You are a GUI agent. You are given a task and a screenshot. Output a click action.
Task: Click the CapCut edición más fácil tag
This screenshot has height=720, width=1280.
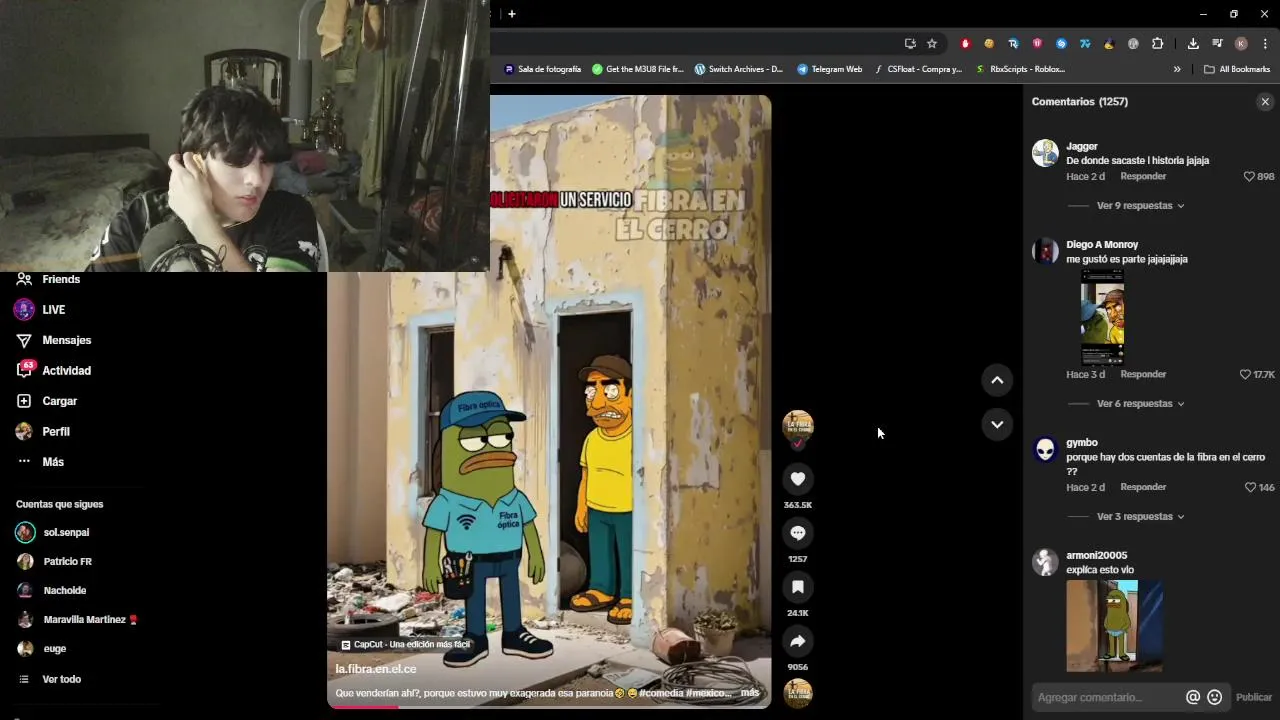[x=405, y=645]
